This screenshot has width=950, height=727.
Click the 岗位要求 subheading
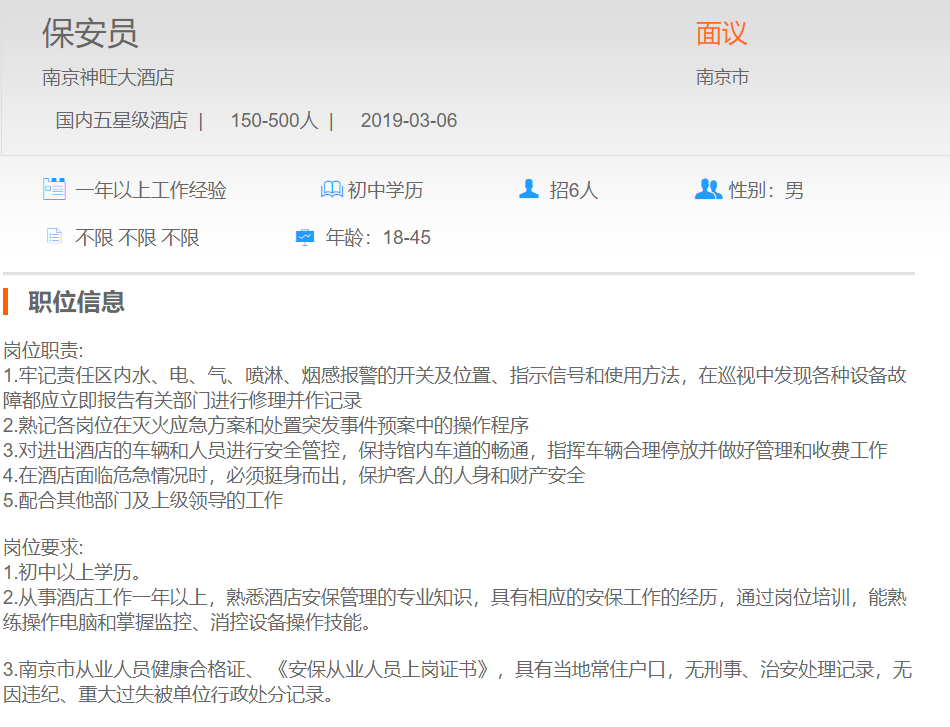[43, 548]
